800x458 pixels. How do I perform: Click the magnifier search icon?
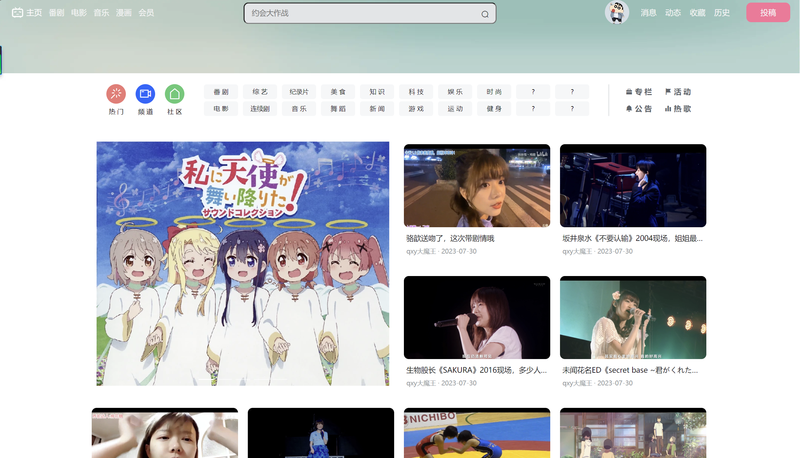(485, 14)
